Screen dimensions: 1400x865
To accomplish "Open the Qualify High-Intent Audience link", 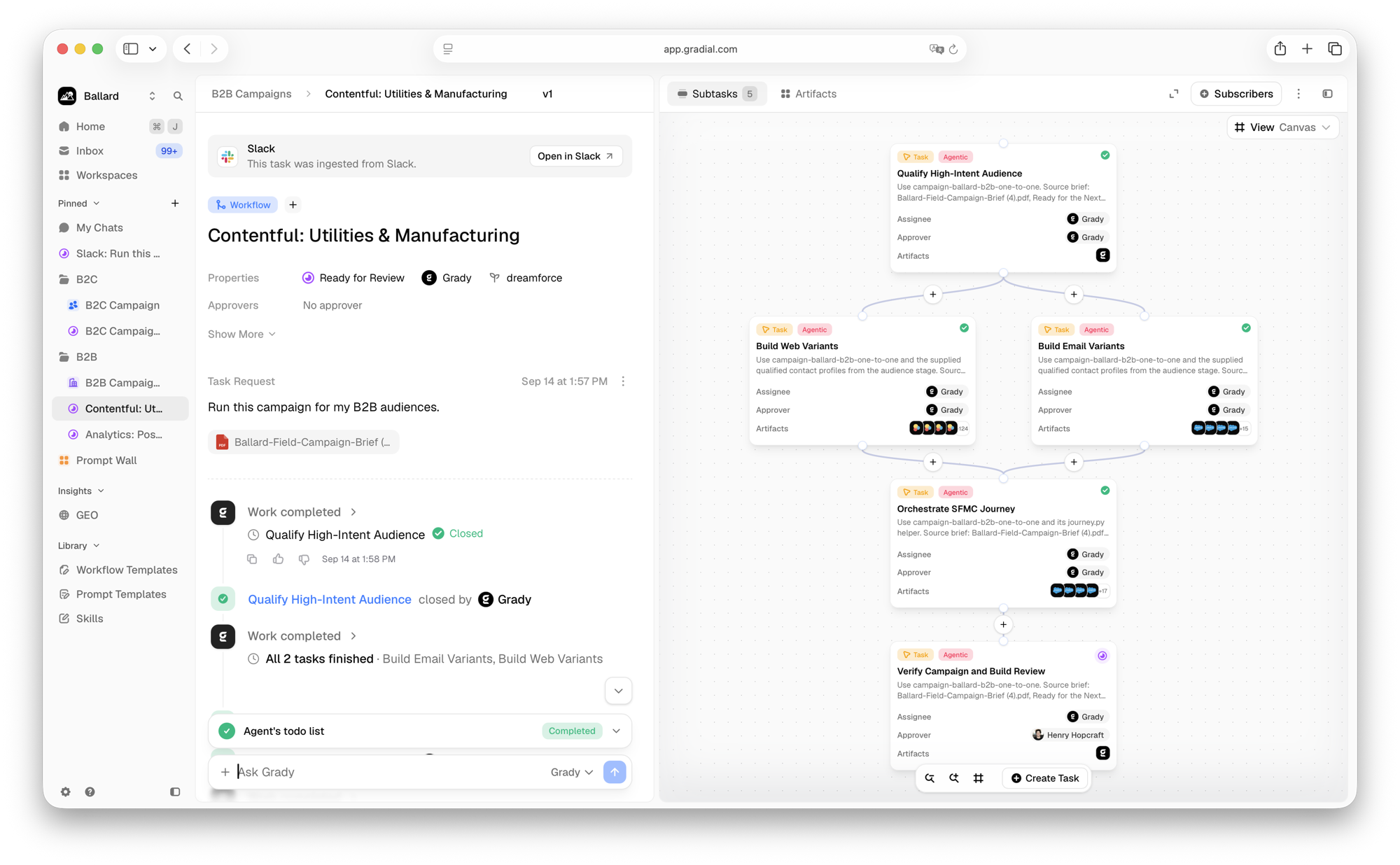I will pyautogui.click(x=330, y=599).
